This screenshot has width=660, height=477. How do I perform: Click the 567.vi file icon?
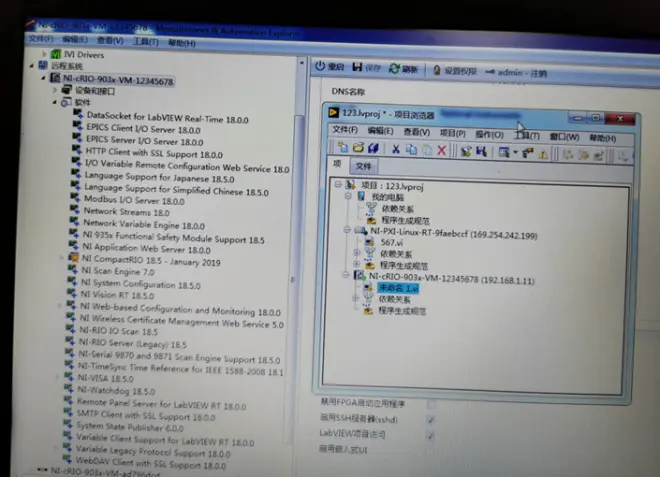(x=369, y=242)
